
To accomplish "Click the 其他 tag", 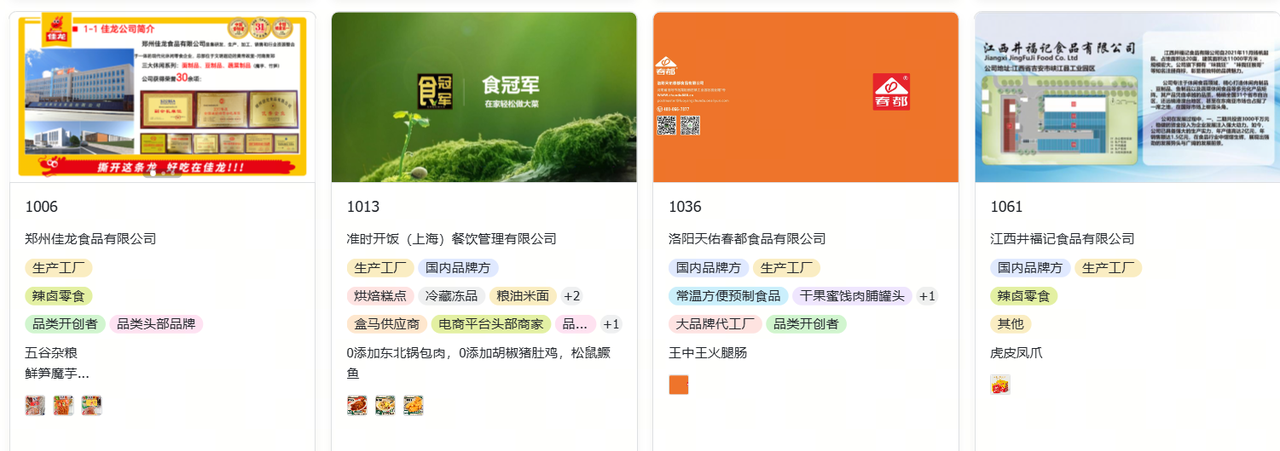I will pyautogui.click(x=1011, y=324).
